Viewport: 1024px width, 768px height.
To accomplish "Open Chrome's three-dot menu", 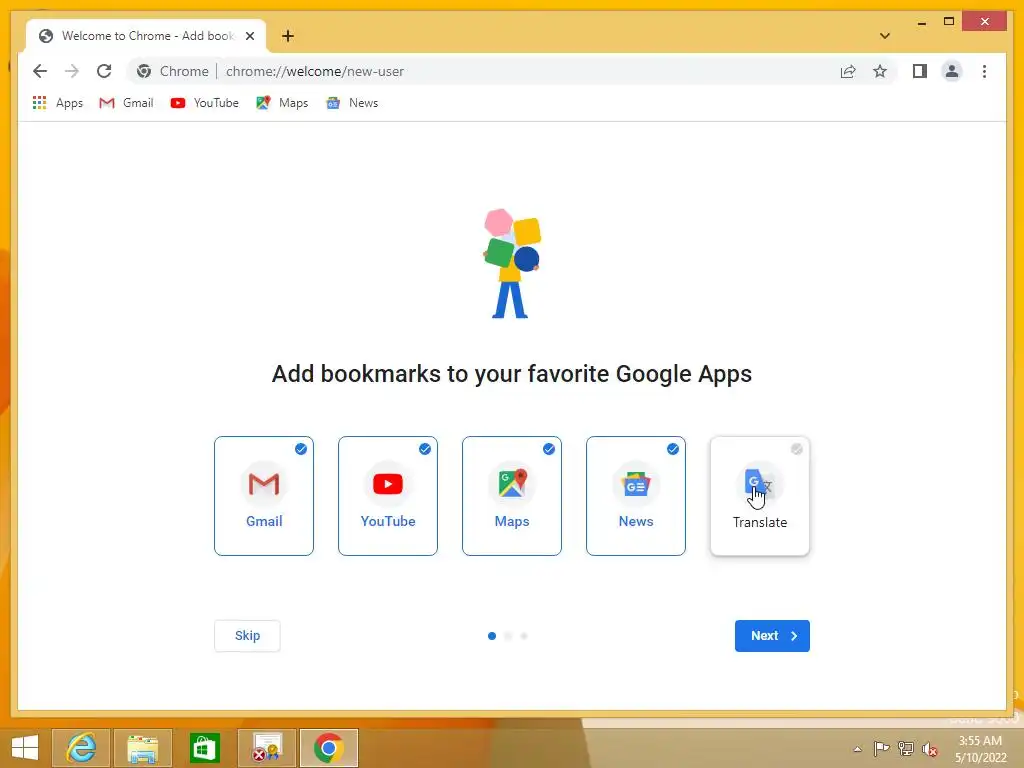I will point(984,71).
